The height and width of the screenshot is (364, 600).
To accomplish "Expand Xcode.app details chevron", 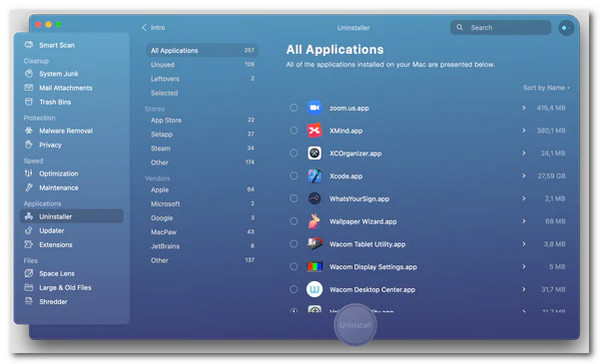I will pyautogui.click(x=523, y=176).
